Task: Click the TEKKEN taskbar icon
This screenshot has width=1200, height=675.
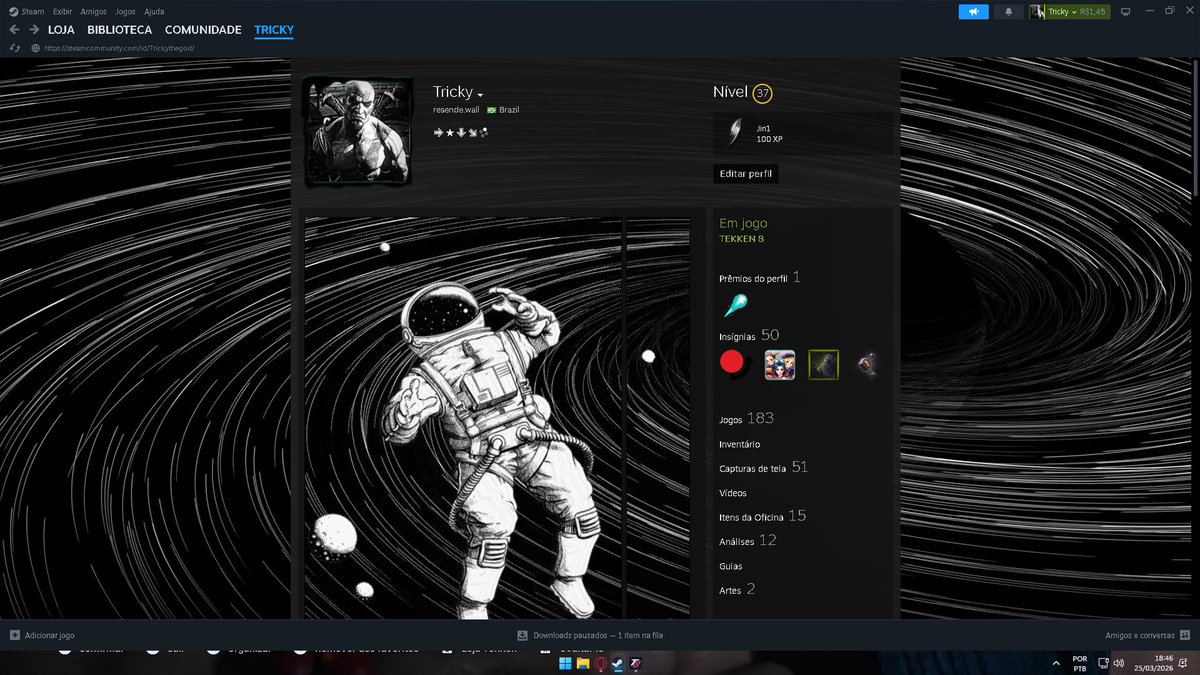Action: point(634,663)
